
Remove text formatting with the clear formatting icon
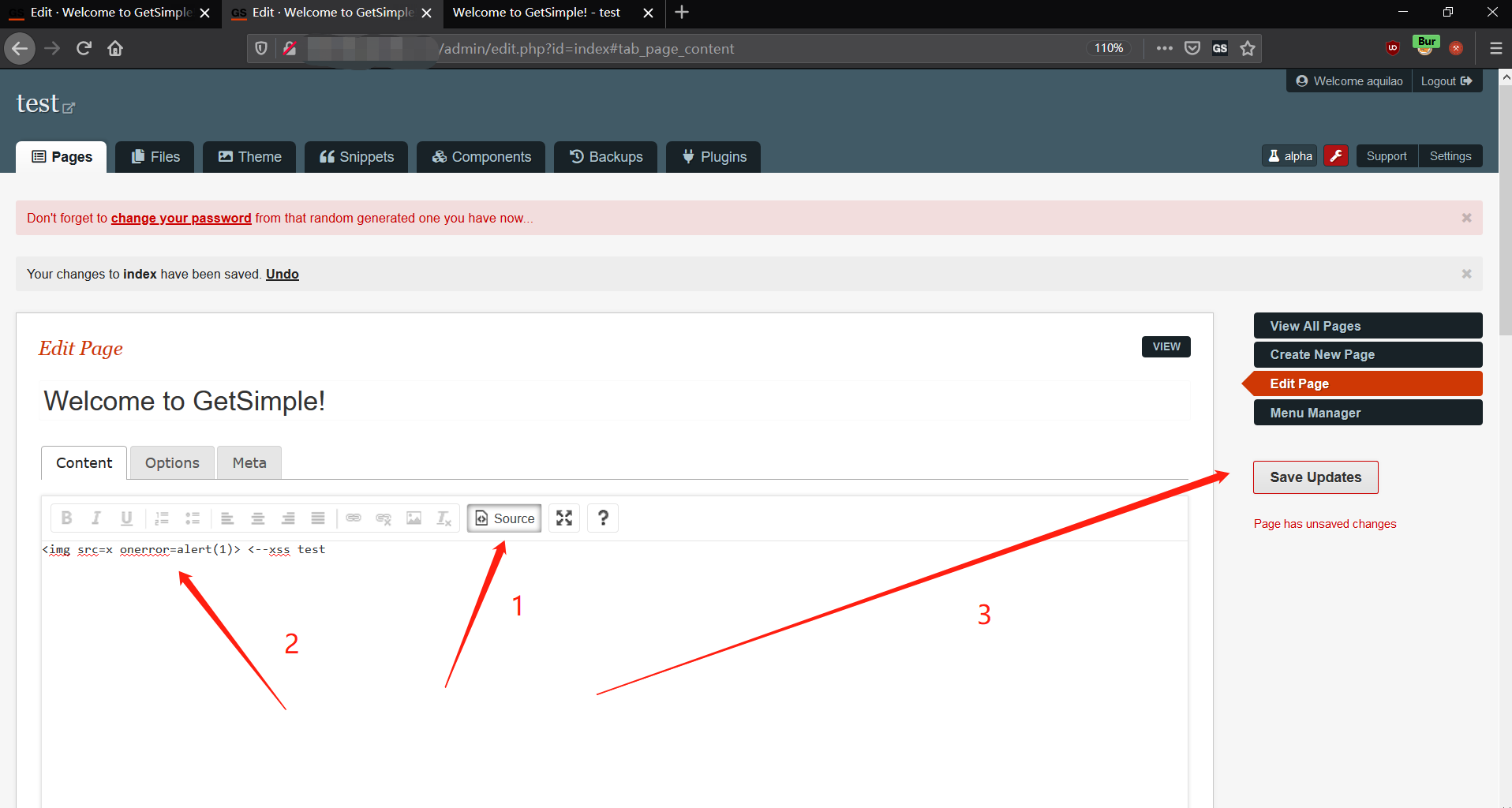point(443,518)
